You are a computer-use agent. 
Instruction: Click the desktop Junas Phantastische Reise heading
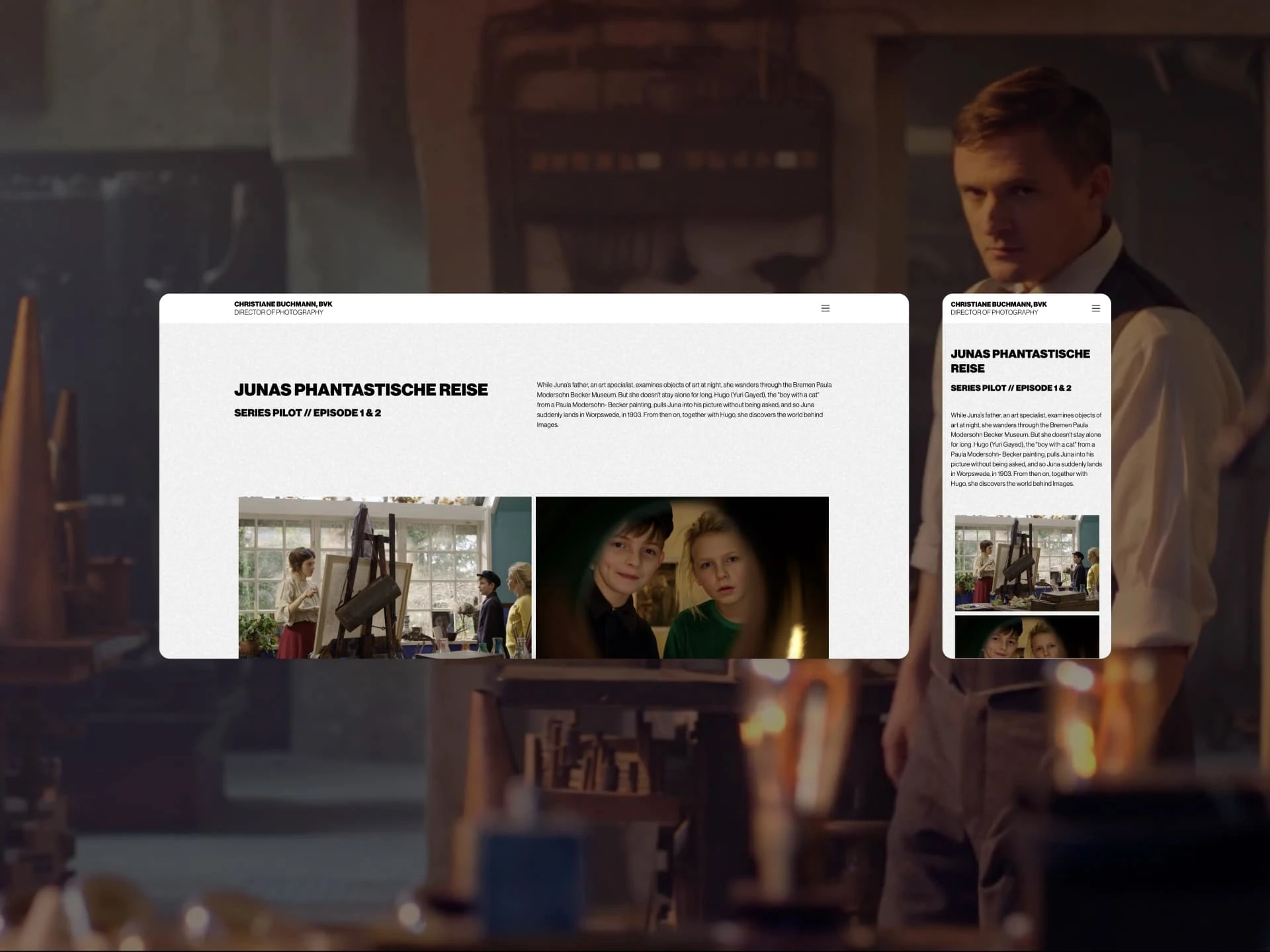tap(360, 390)
